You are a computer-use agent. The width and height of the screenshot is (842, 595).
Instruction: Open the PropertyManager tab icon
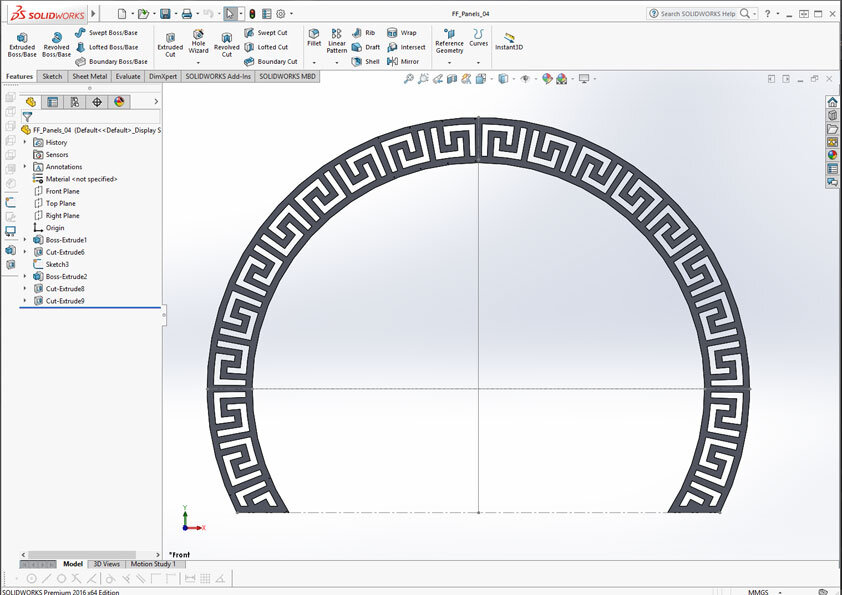click(x=53, y=102)
